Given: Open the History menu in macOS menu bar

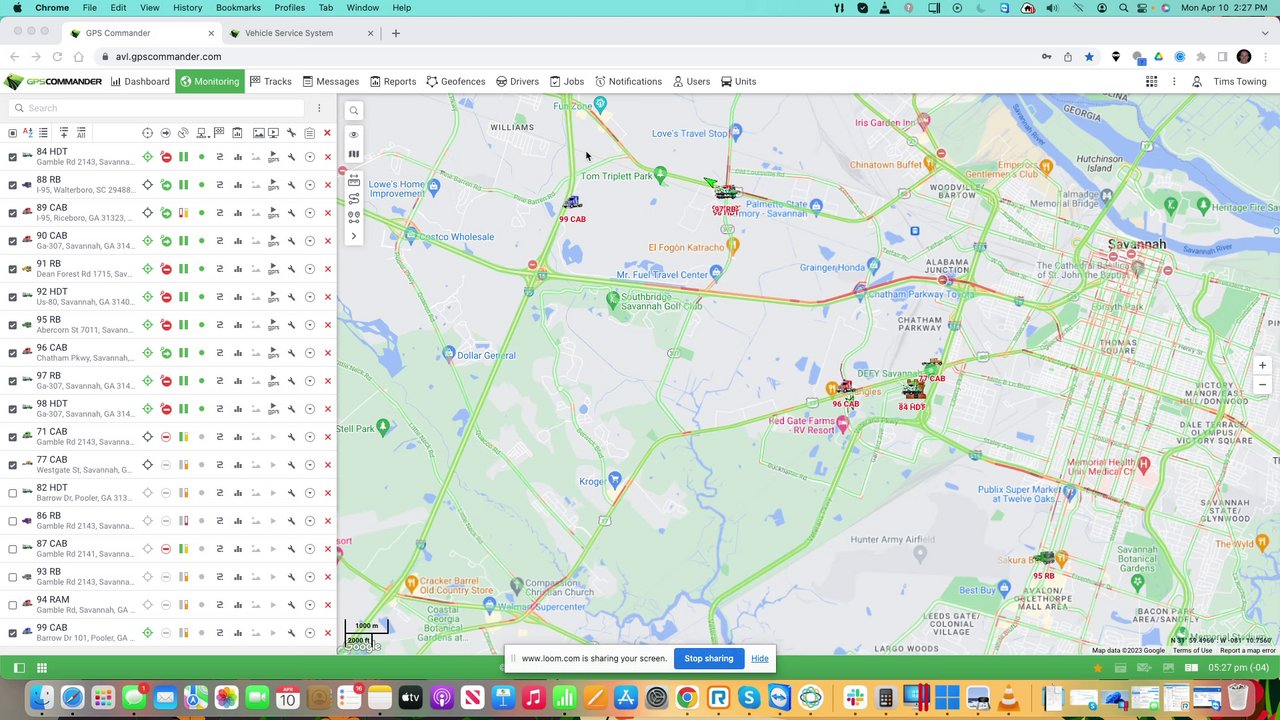Looking at the screenshot, I should point(187,8).
